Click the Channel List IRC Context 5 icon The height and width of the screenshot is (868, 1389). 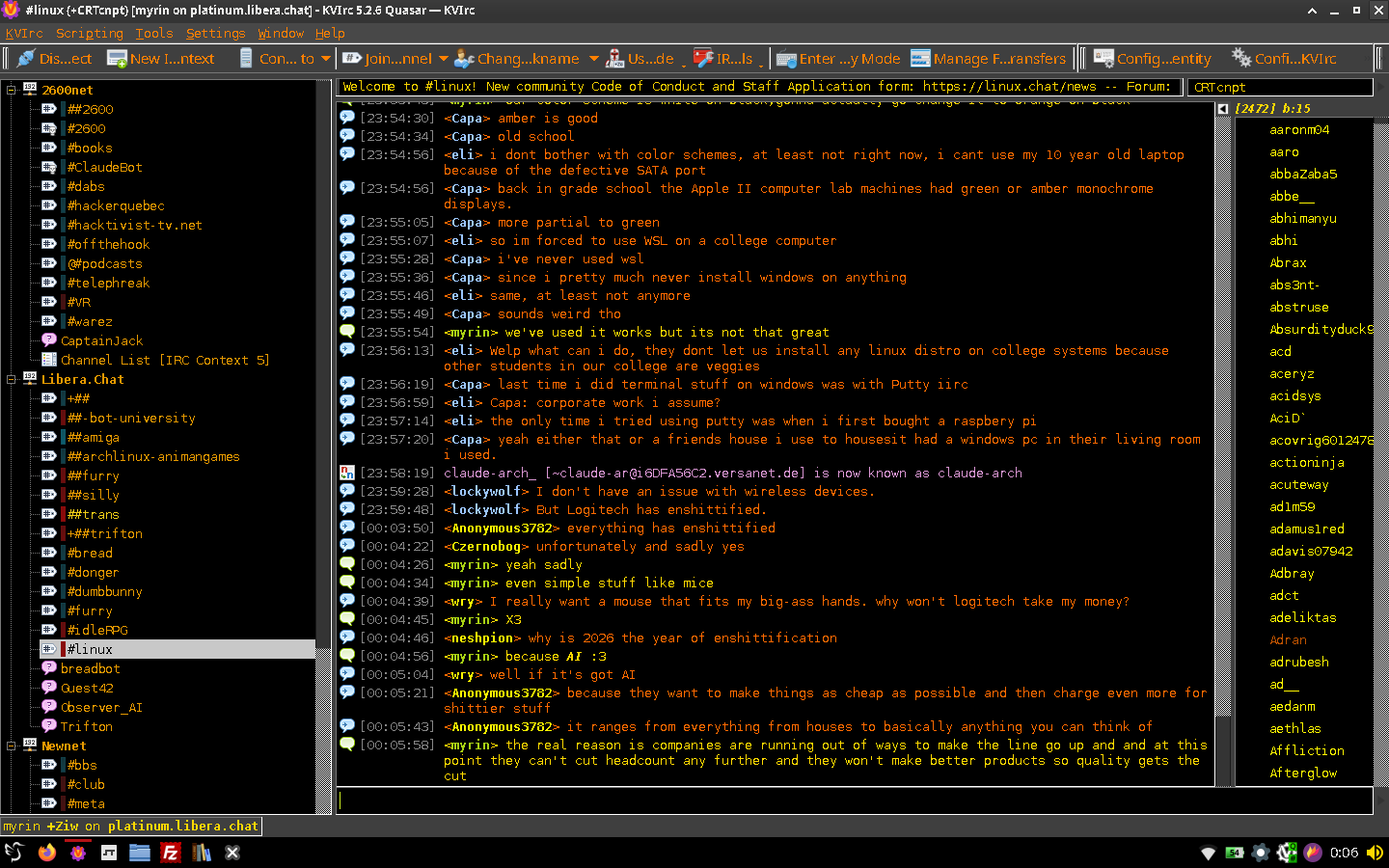coord(49,360)
